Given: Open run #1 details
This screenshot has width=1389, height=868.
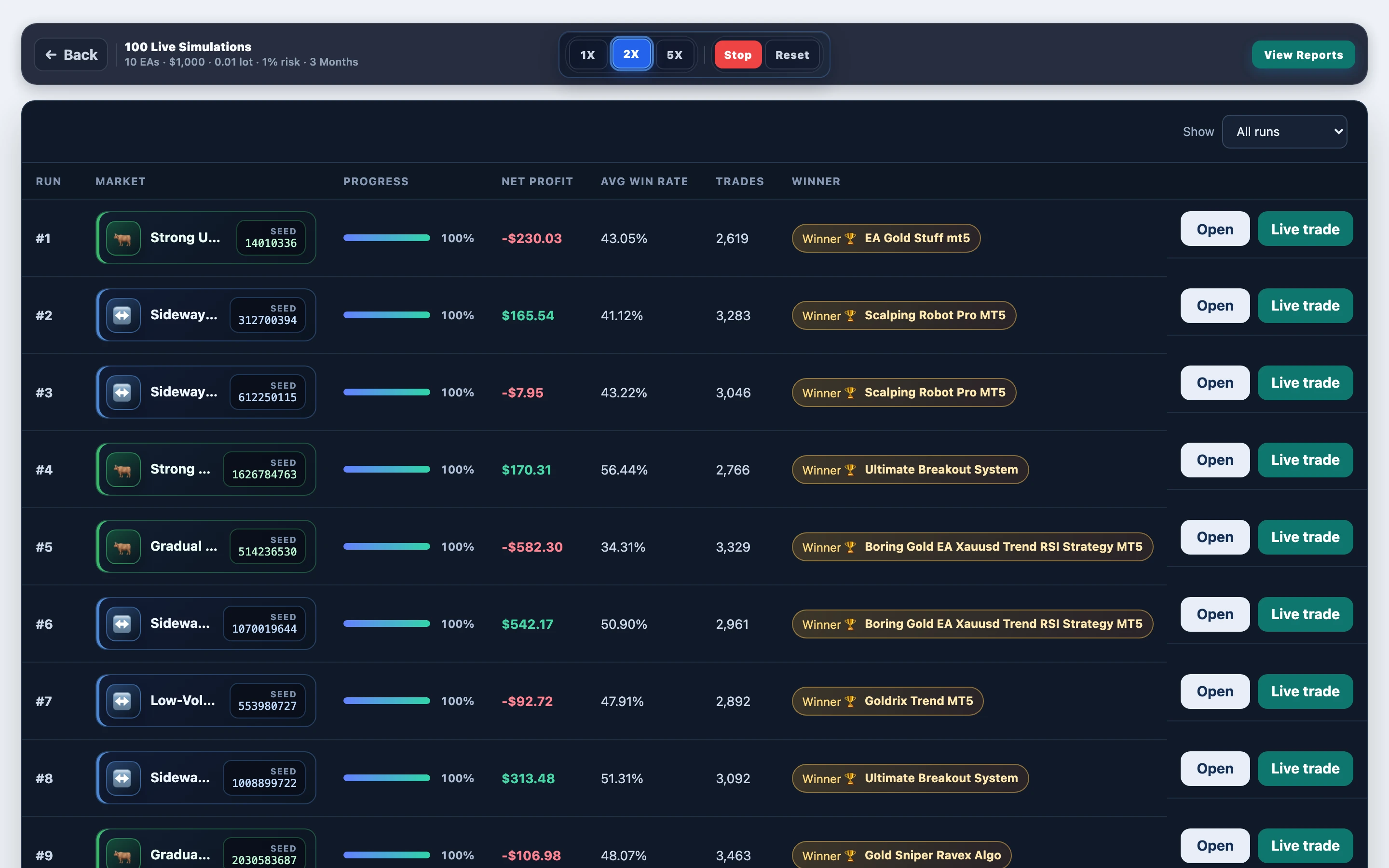Looking at the screenshot, I should [x=1214, y=229].
